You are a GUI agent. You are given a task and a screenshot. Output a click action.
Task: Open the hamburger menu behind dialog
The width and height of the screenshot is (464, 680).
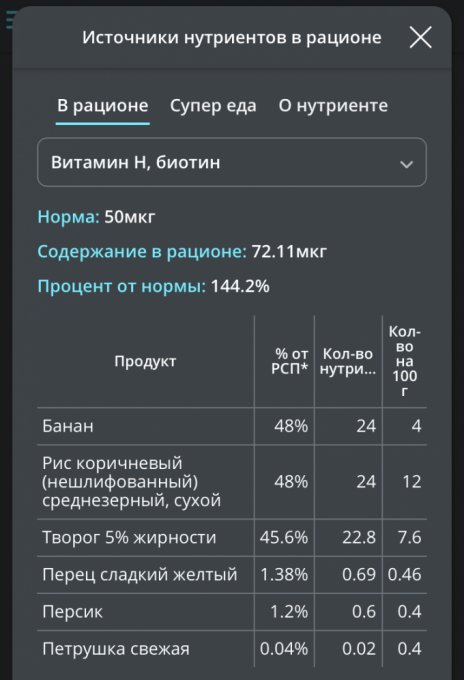point(8,20)
